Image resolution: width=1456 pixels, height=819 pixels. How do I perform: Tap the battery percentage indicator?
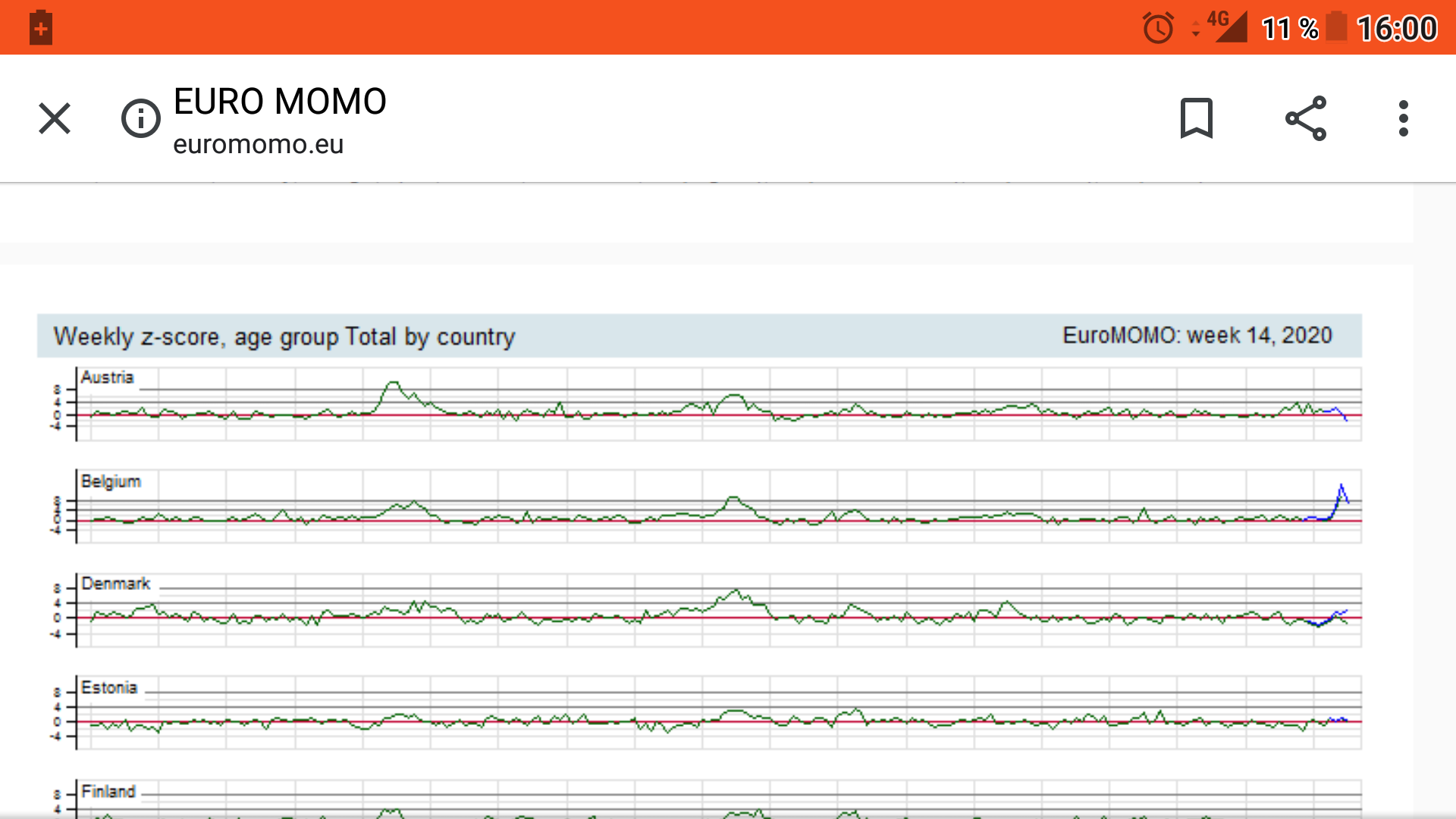[1289, 29]
